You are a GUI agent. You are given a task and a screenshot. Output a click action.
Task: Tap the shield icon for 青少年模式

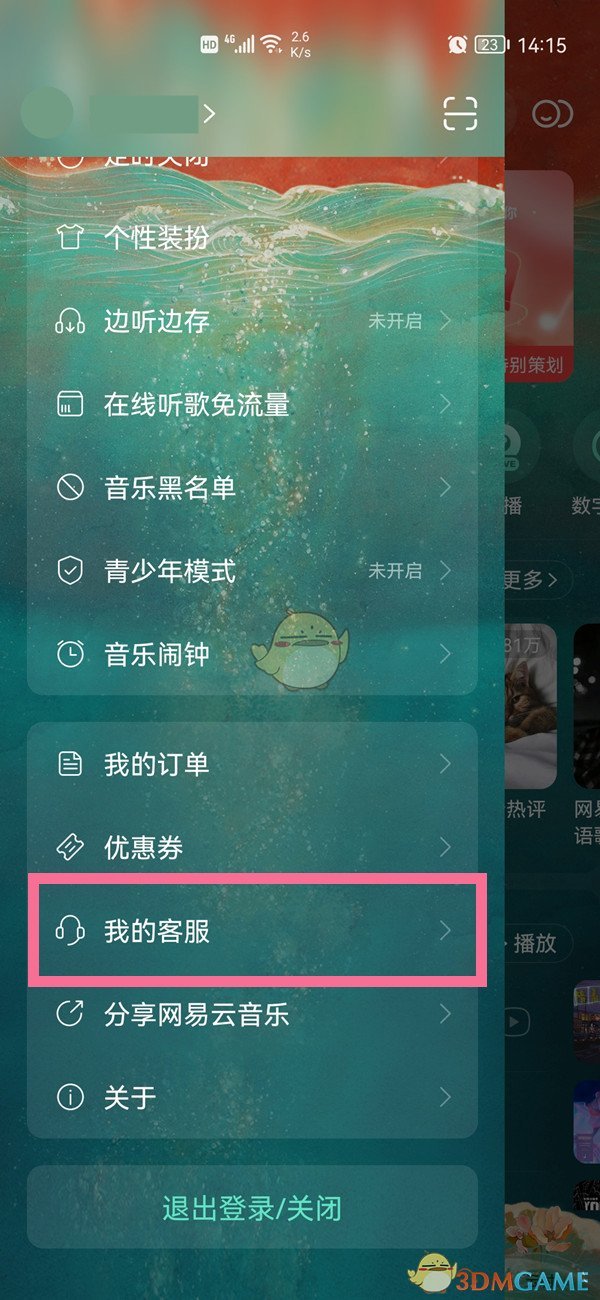tap(70, 571)
